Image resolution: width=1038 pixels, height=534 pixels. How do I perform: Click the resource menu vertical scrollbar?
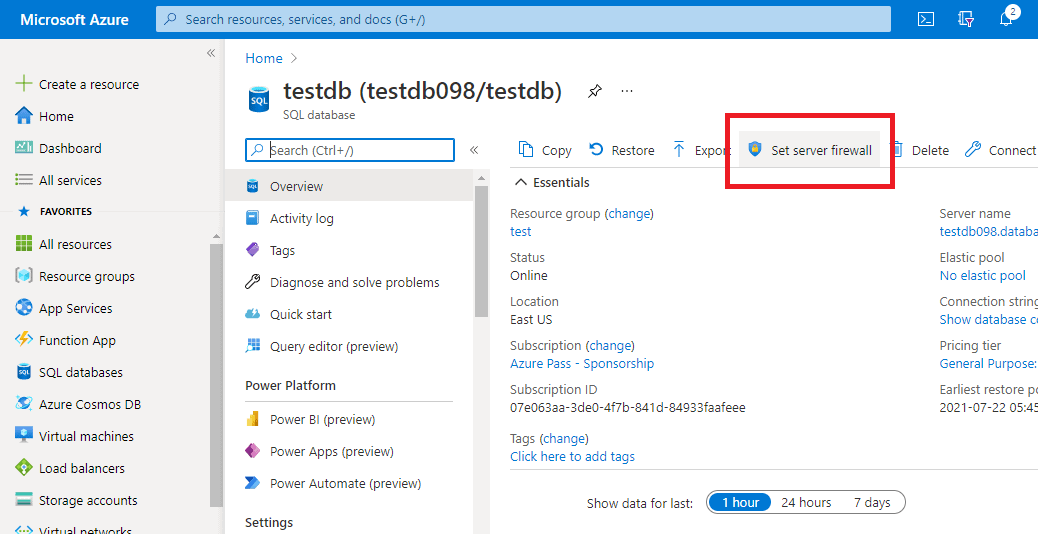click(481, 251)
